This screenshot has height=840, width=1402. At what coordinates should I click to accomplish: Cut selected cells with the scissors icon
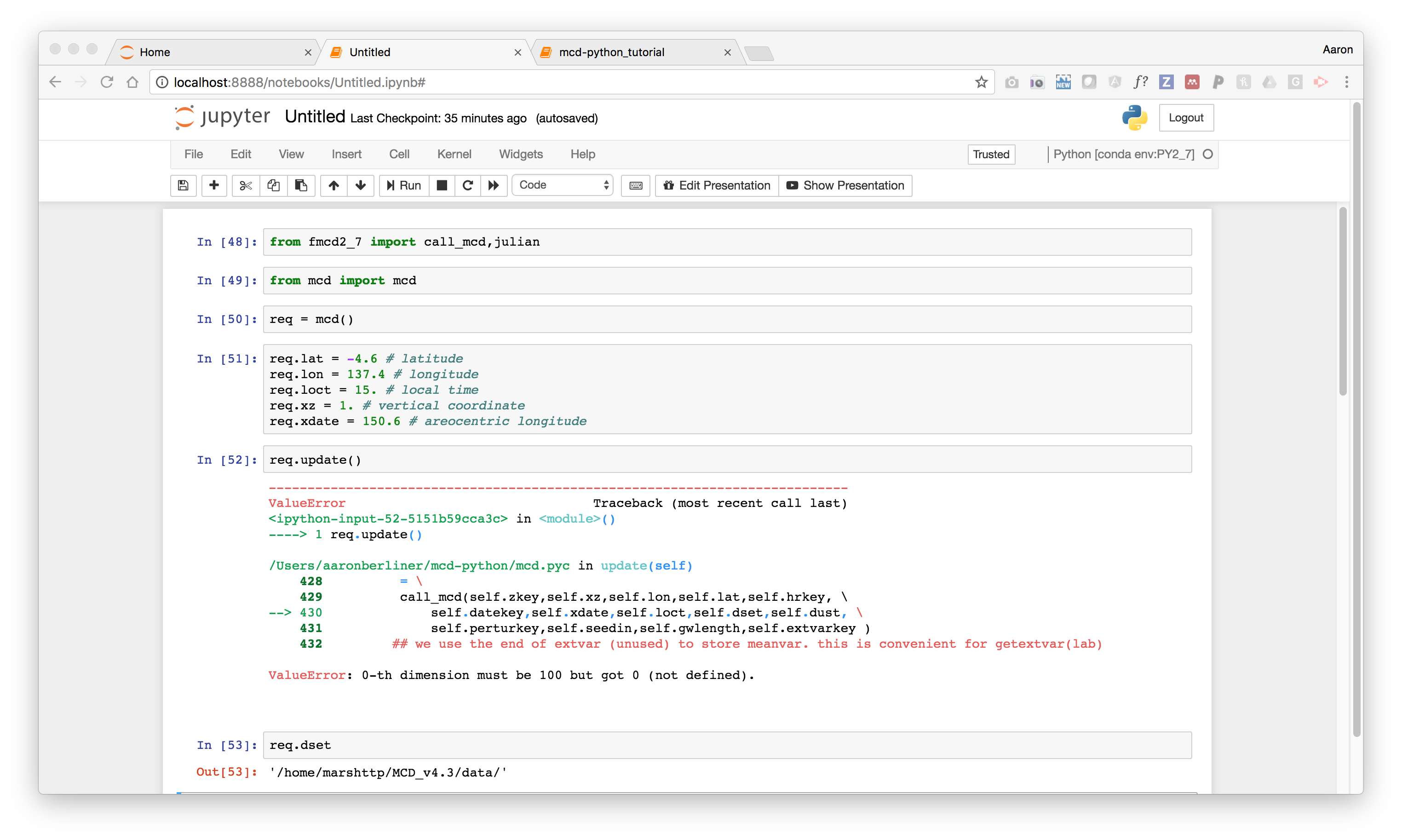click(245, 185)
